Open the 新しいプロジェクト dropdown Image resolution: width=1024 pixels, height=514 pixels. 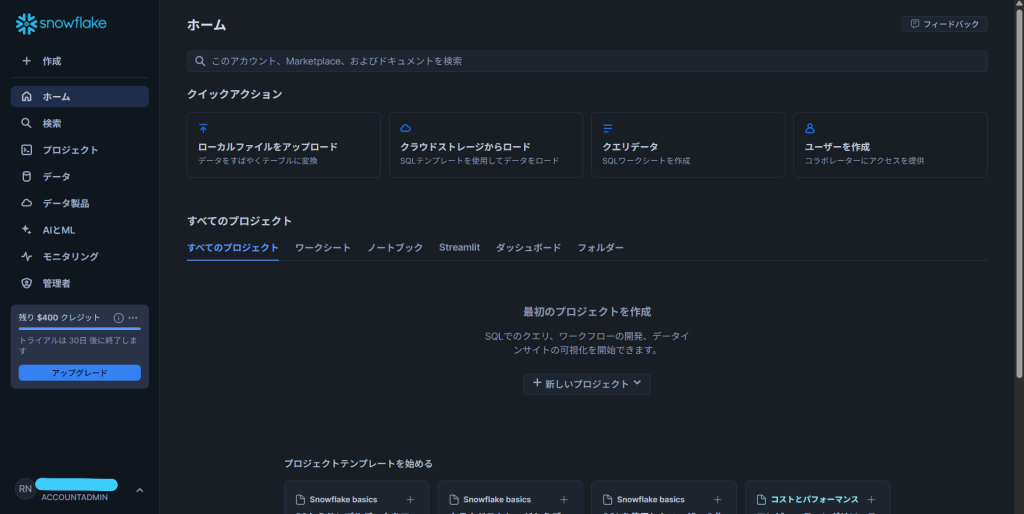point(586,384)
